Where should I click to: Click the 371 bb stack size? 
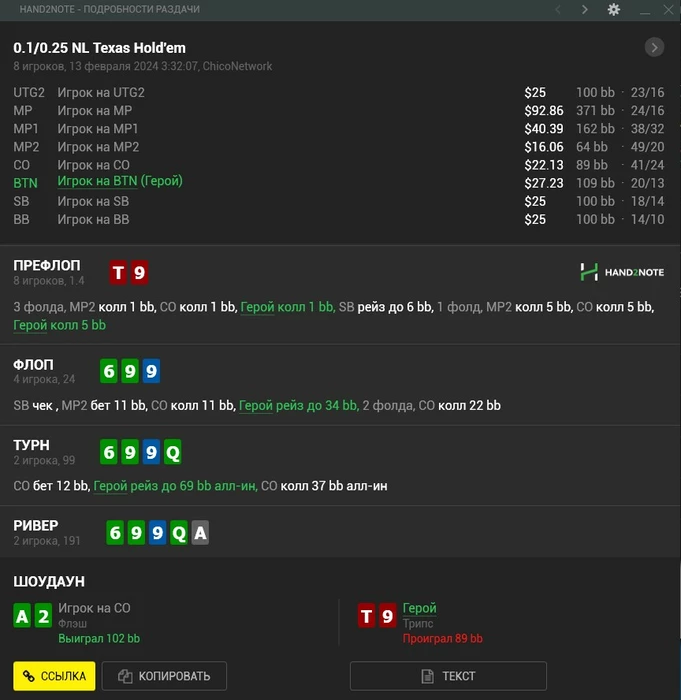(x=595, y=111)
